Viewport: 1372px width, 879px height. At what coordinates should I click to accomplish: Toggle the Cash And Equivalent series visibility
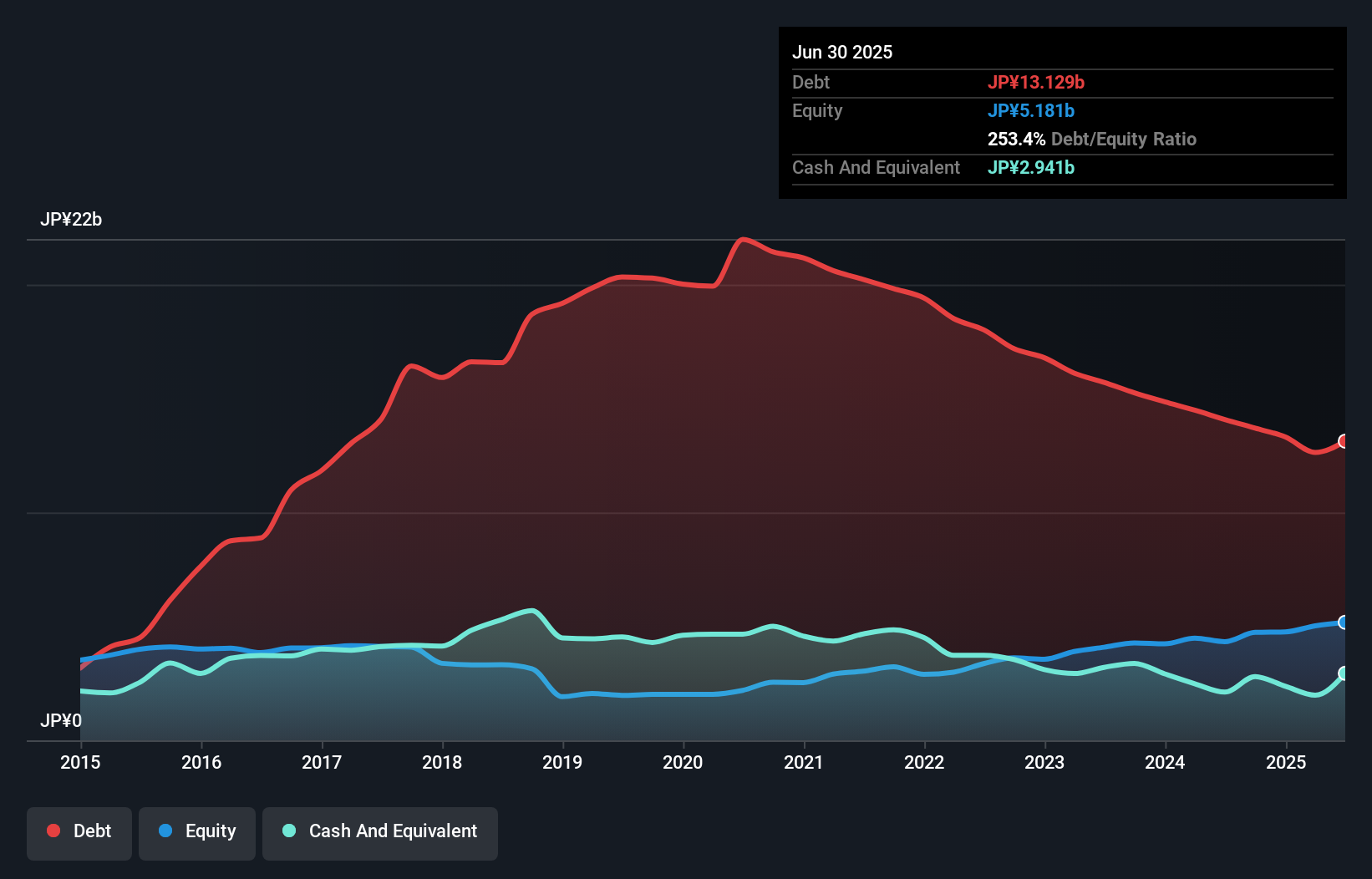379,832
